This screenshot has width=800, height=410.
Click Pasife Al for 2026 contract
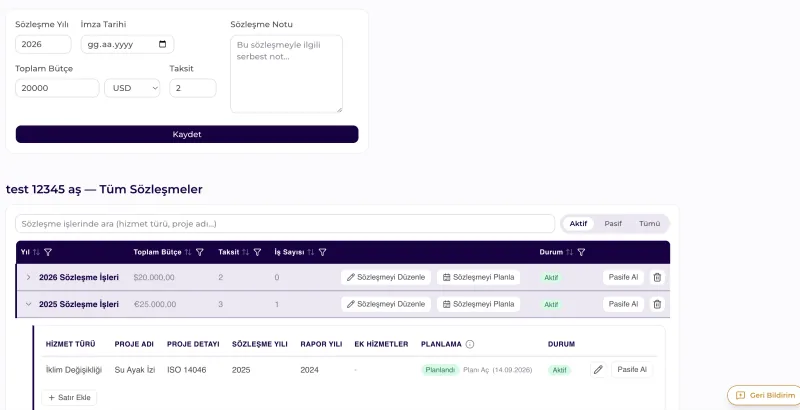[623, 277]
